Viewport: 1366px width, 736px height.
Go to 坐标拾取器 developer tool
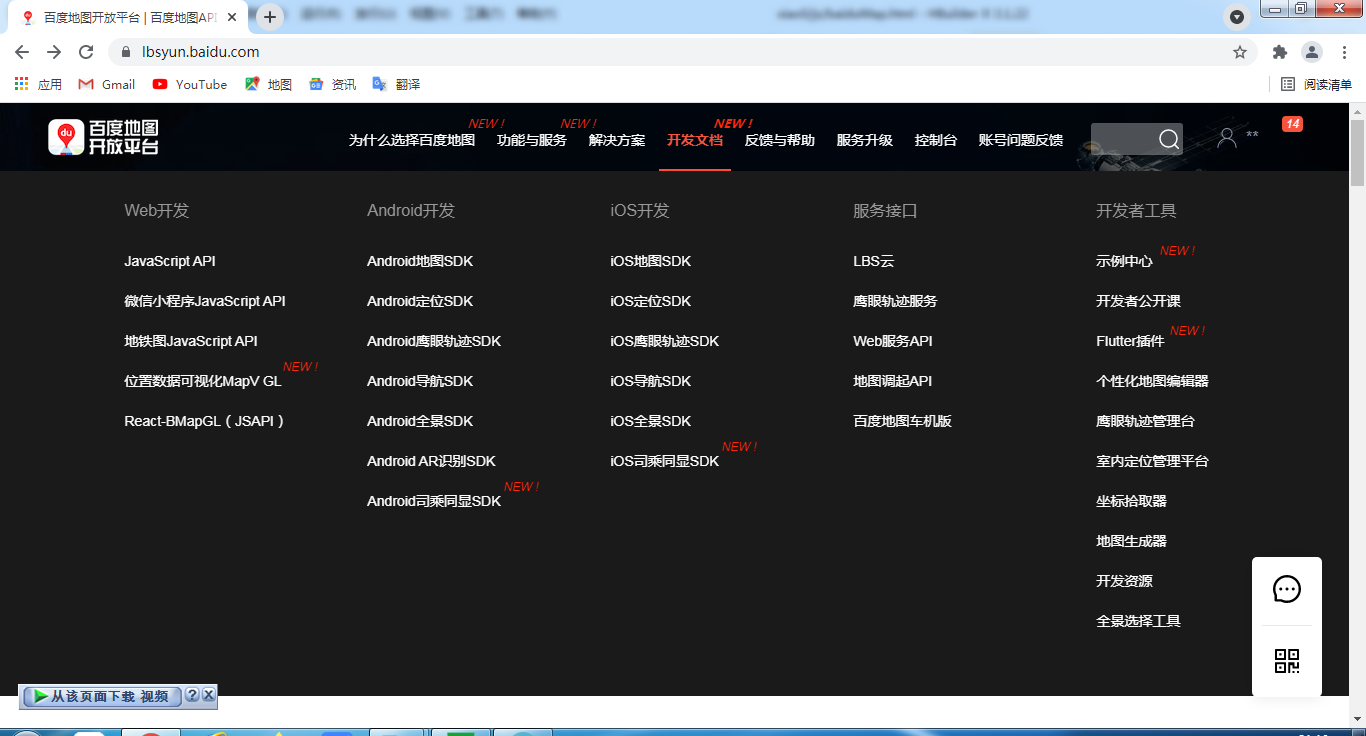(x=1131, y=501)
